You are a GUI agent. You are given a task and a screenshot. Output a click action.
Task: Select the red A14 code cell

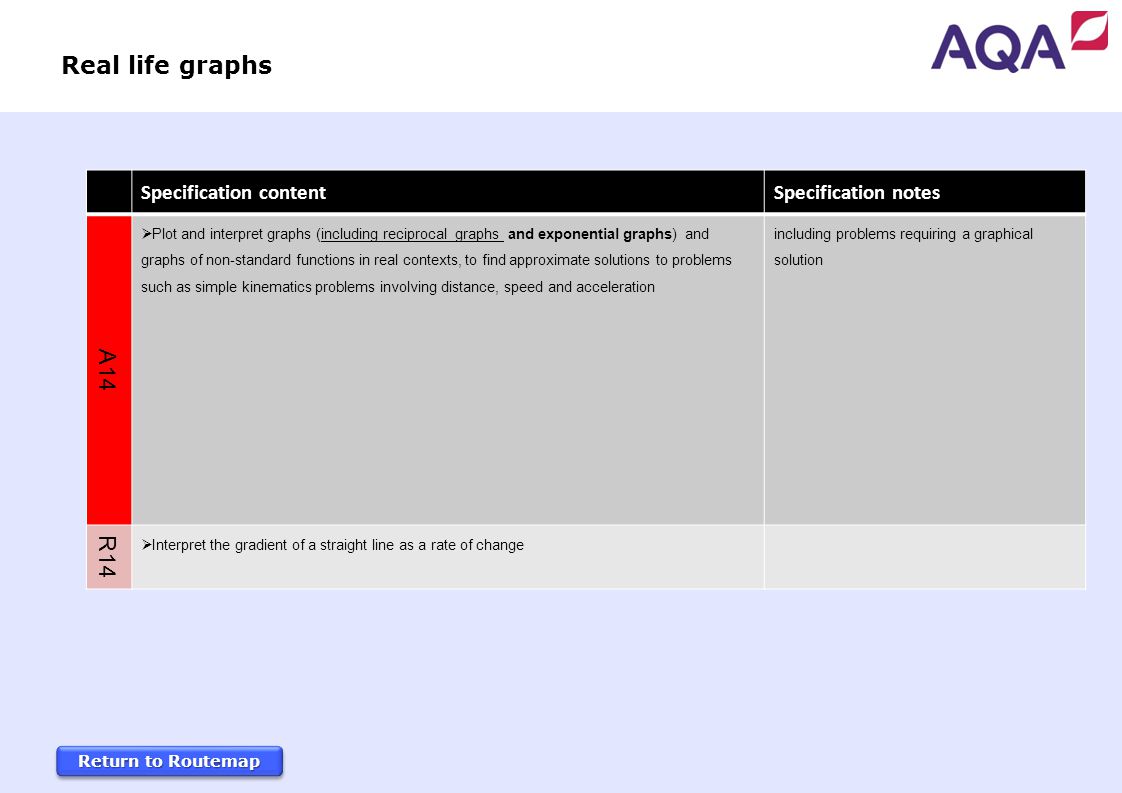point(109,369)
